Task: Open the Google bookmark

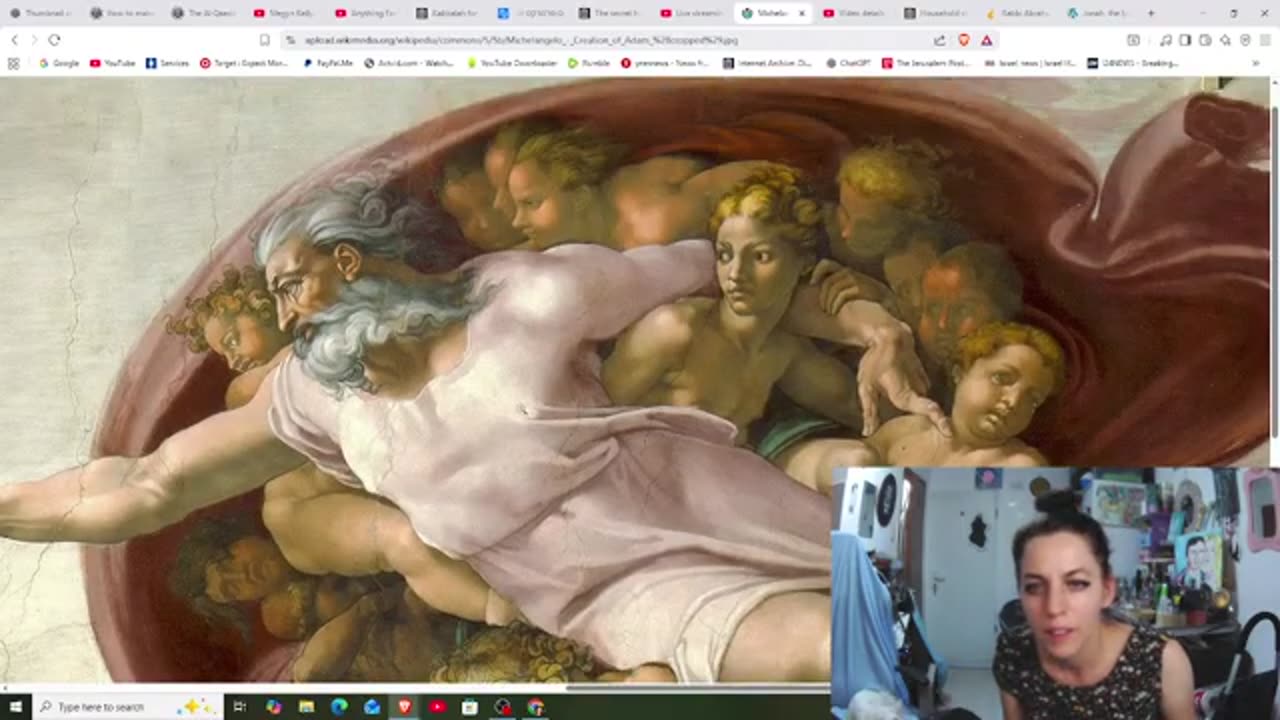Action: (59, 63)
